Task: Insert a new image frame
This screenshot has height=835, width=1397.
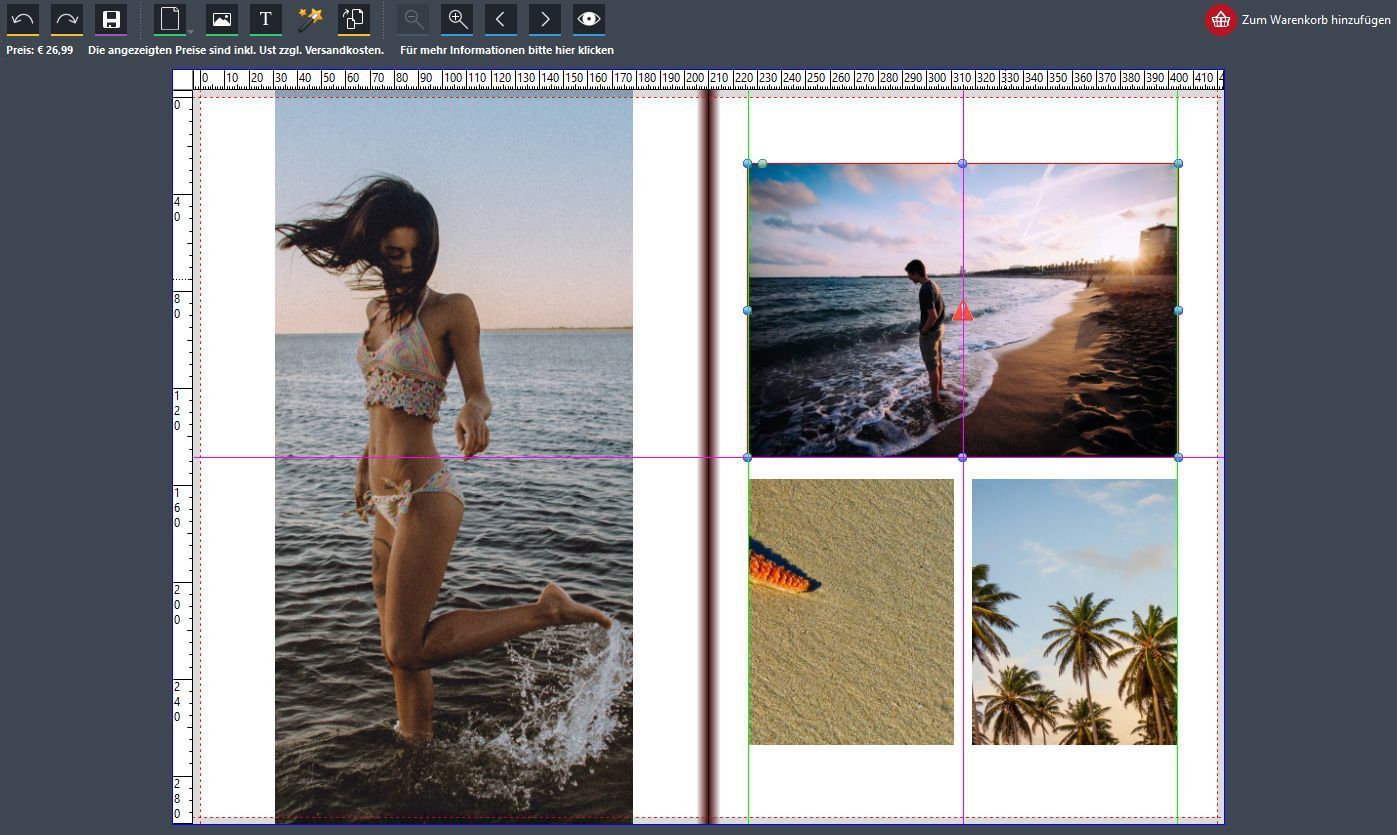Action: coord(221,19)
